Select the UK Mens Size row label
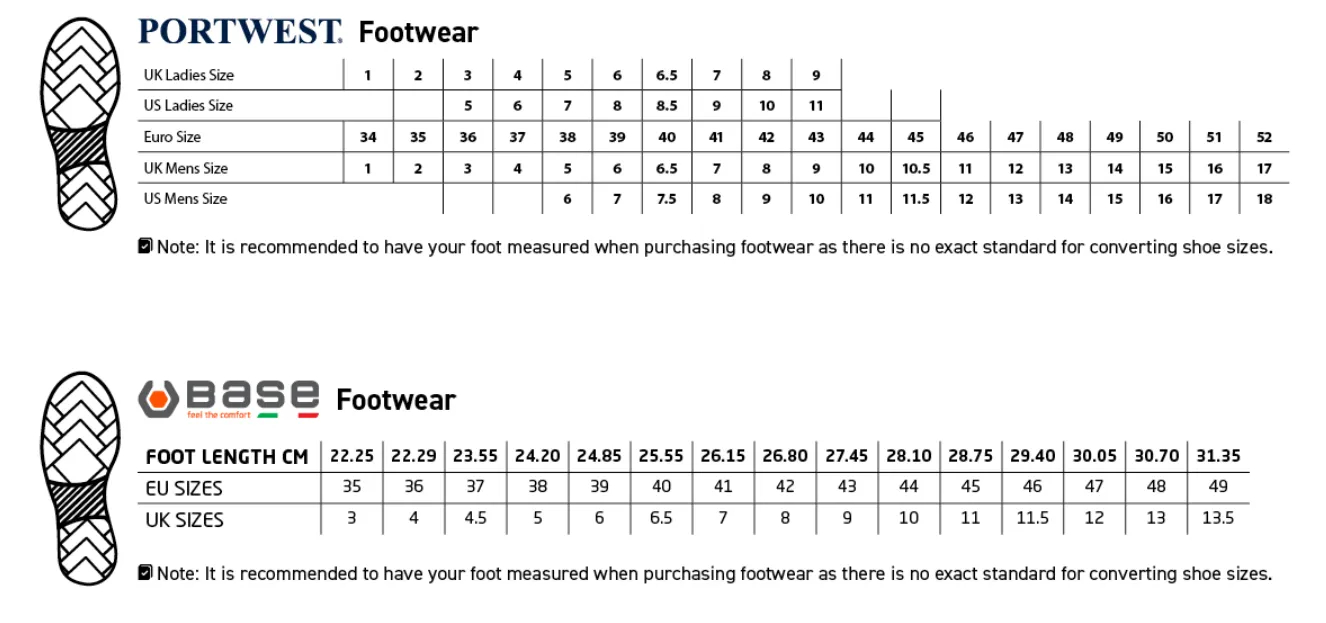The height and width of the screenshot is (623, 1326). tap(185, 168)
